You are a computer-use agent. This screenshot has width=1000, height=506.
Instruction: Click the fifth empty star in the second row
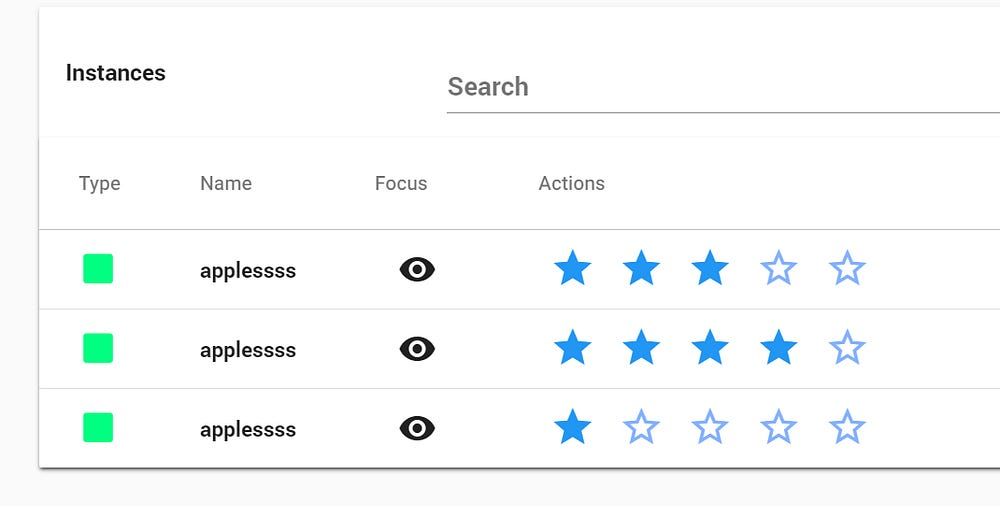pyautogui.click(x=847, y=349)
